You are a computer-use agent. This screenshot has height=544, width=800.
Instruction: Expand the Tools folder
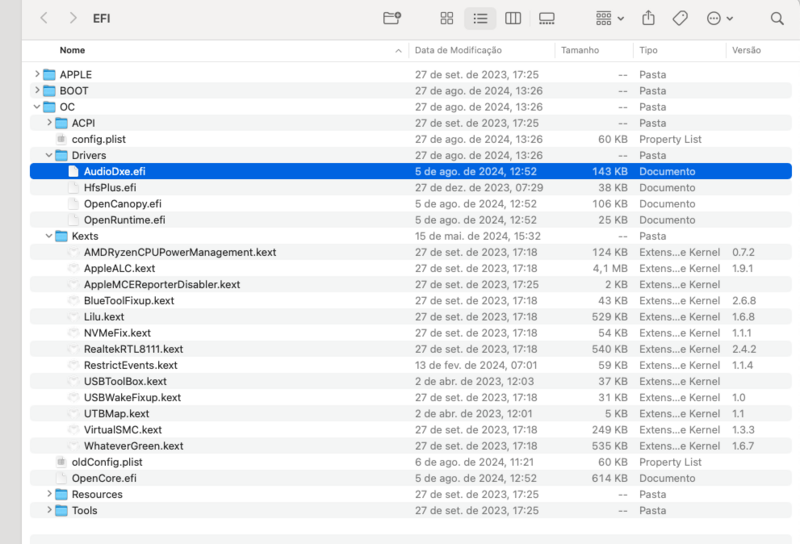point(49,510)
